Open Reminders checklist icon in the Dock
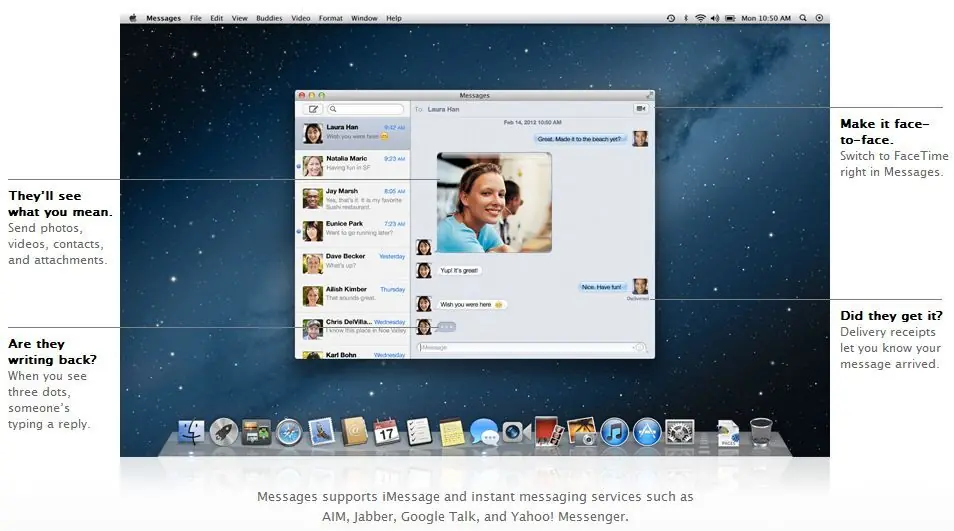The width and height of the screenshot is (954, 531). (419, 432)
